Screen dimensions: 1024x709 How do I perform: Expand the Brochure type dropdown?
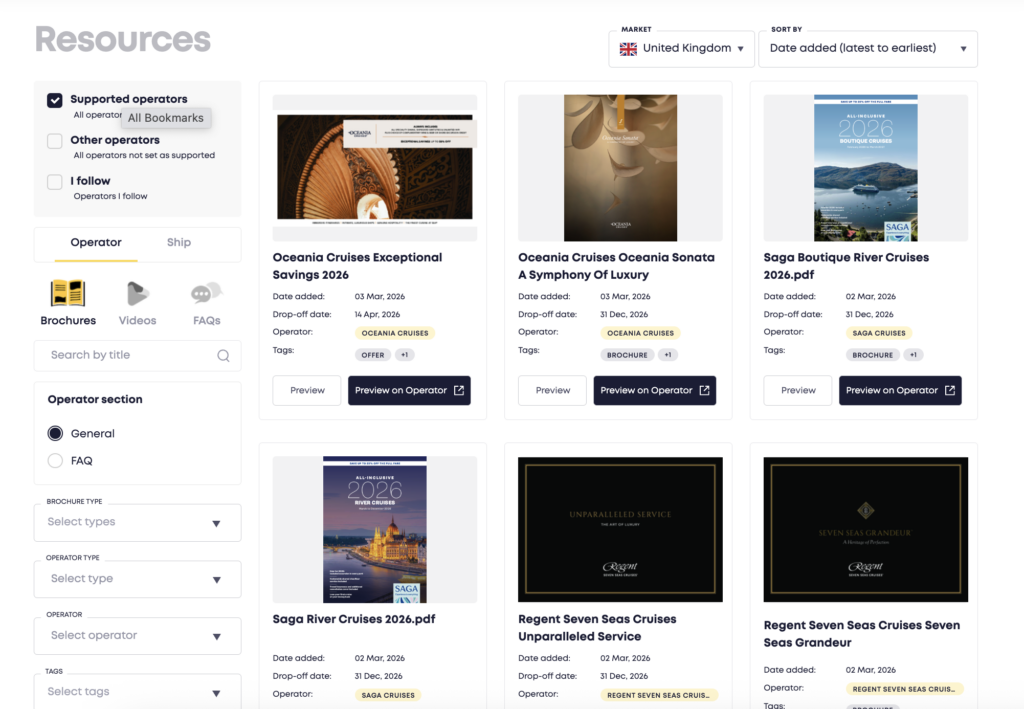[138, 522]
